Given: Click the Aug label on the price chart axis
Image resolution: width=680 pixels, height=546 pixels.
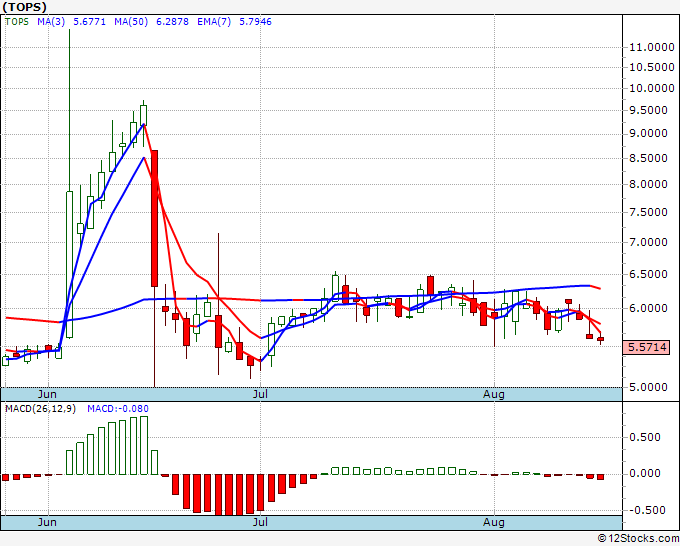Looking at the screenshot, I should point(494,394).
